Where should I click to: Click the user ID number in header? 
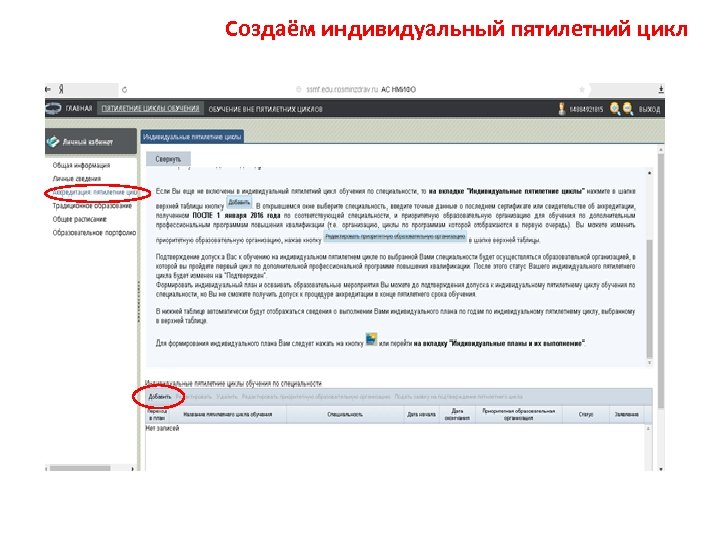(x=586, y=109)
